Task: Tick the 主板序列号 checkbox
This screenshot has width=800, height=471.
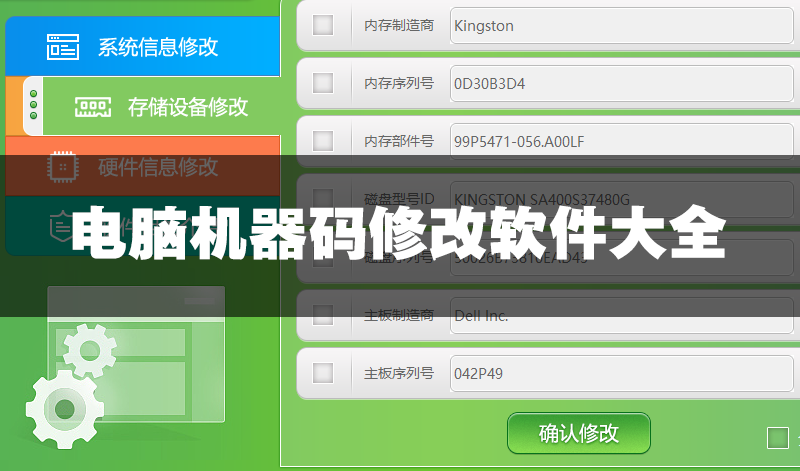Action: pos(322,373)
